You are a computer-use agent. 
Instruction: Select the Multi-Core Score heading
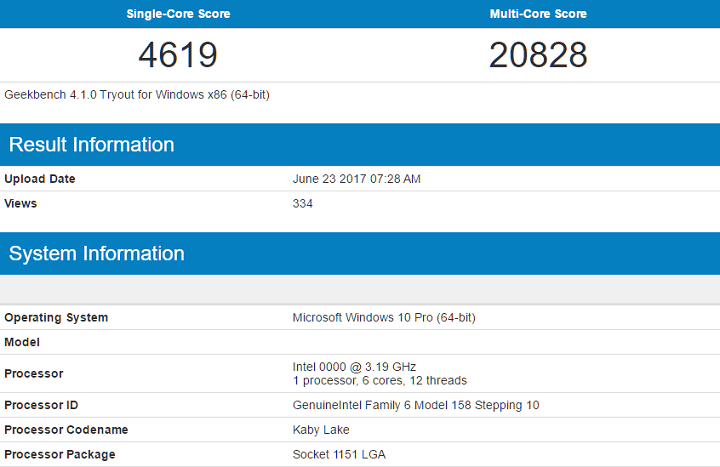(x=538, y=14)
